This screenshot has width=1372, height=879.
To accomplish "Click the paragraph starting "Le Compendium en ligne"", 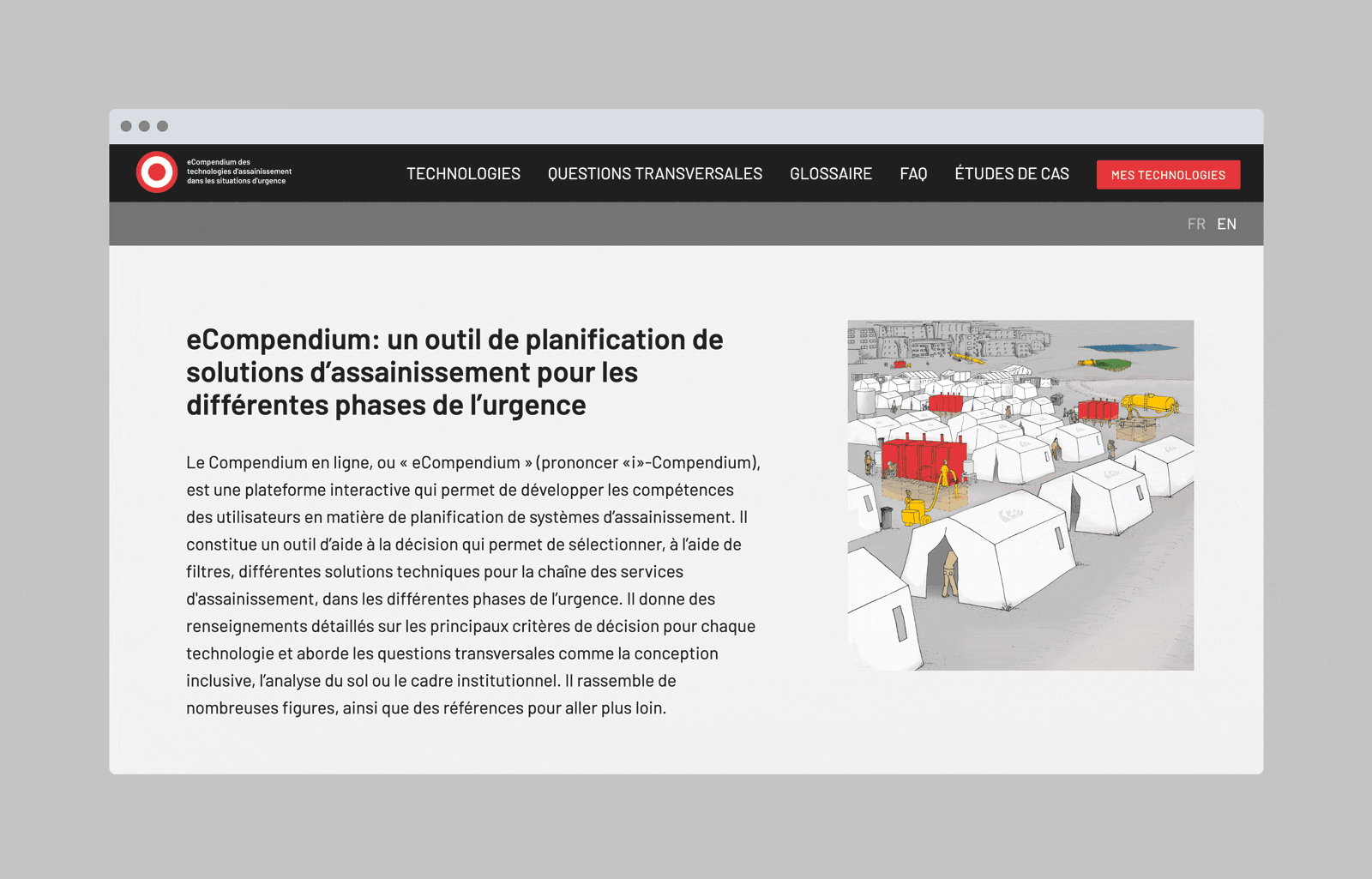I will tap(473, 585).
